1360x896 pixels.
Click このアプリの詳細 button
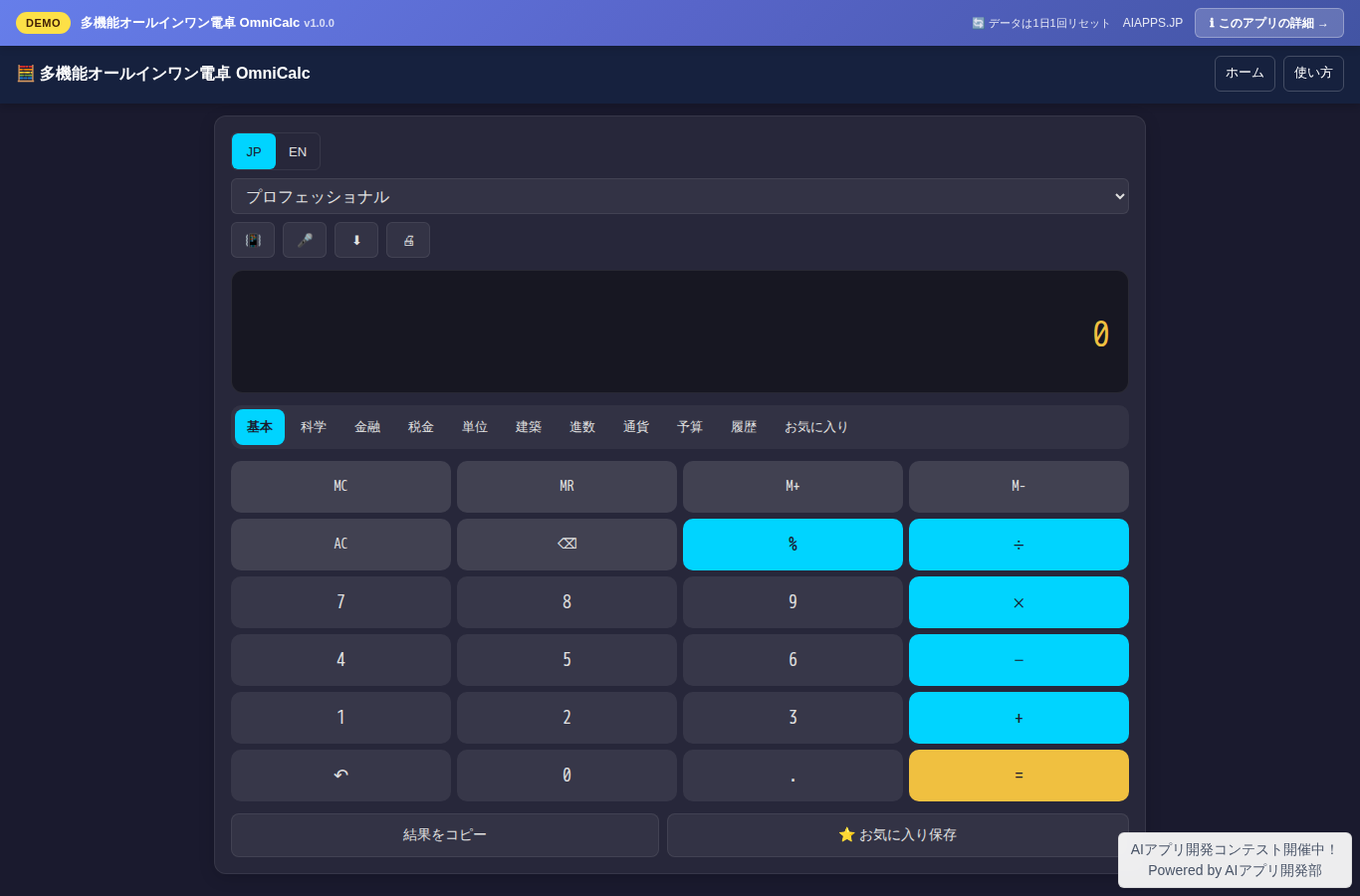point(1269,23)
